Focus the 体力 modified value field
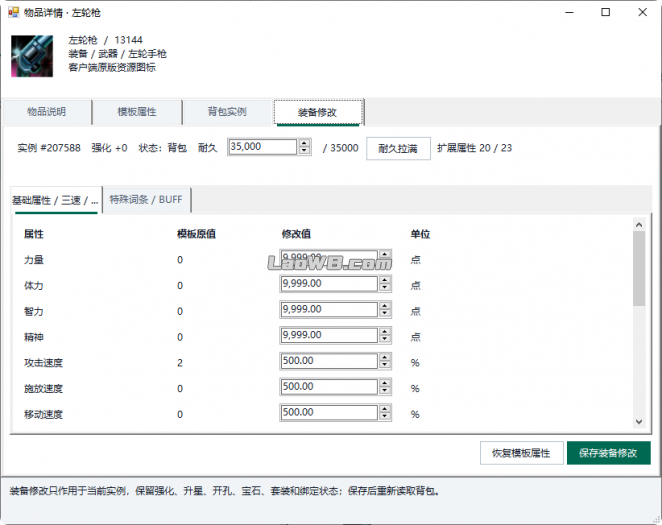 click(329, 284)
